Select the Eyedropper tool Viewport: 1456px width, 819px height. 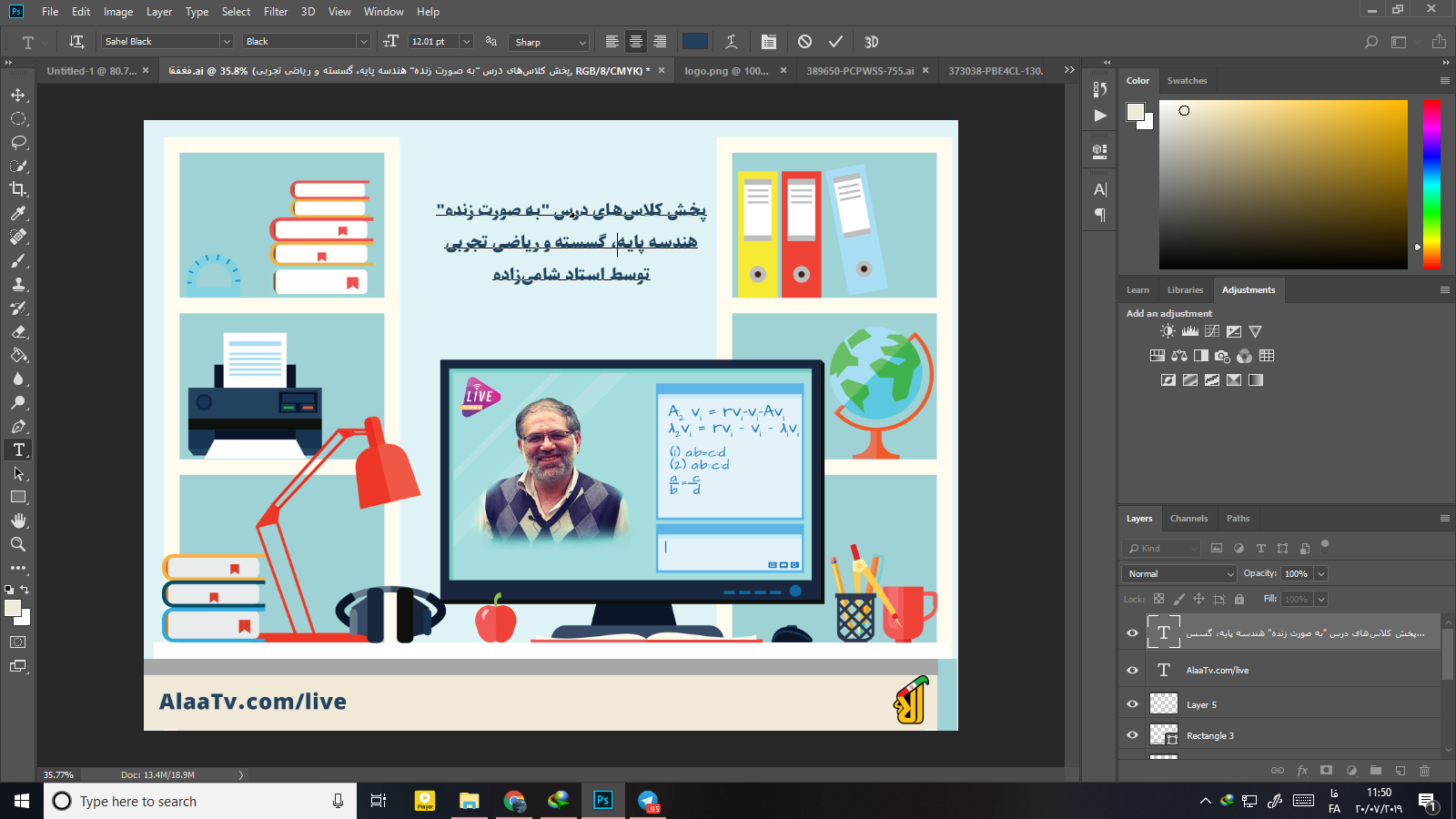click(x=18, y=213)
